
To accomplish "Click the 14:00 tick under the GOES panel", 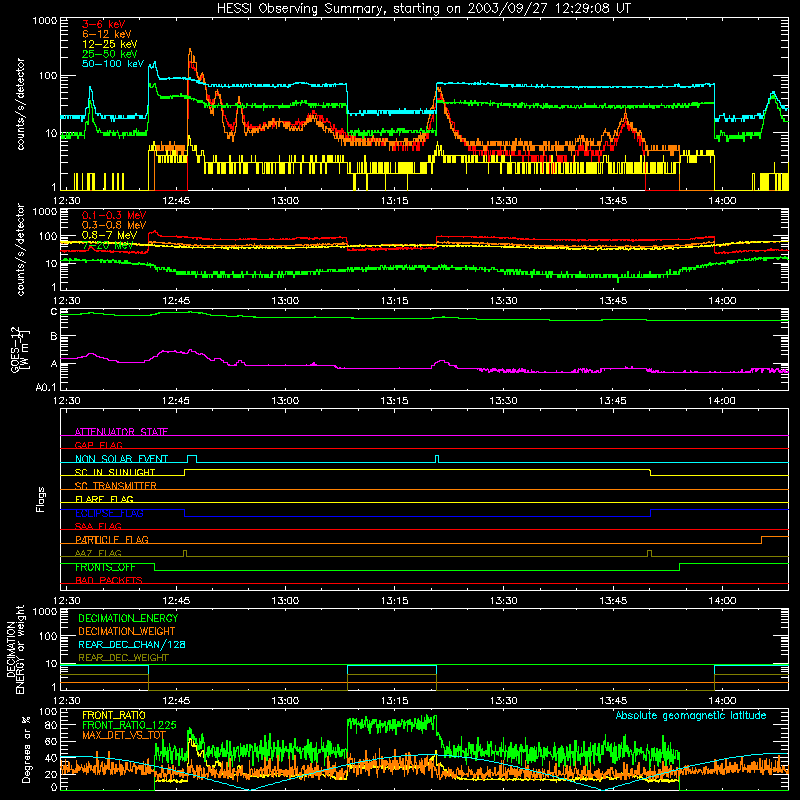I will (x=721, y=401).
